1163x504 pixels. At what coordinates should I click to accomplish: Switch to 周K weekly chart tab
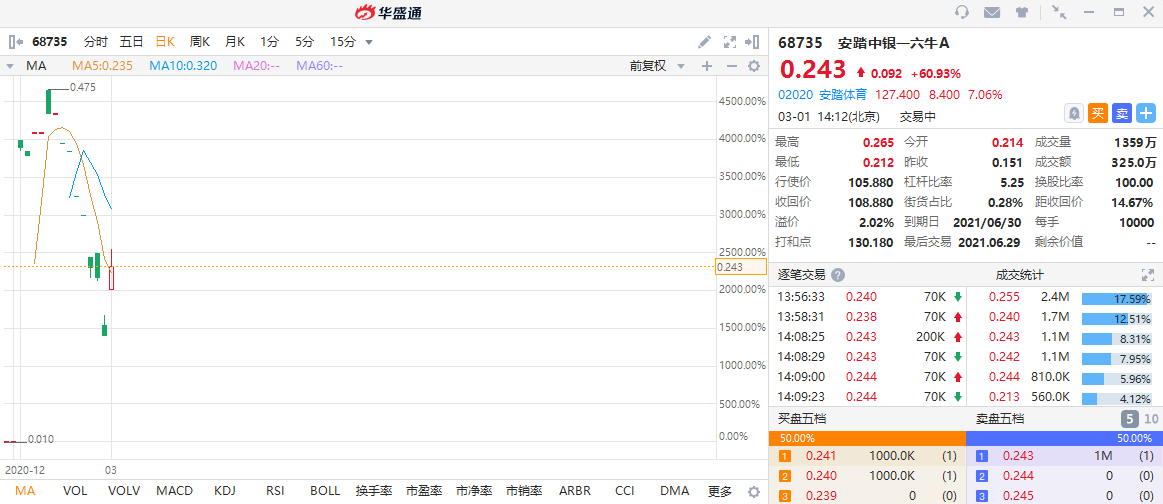200,42
